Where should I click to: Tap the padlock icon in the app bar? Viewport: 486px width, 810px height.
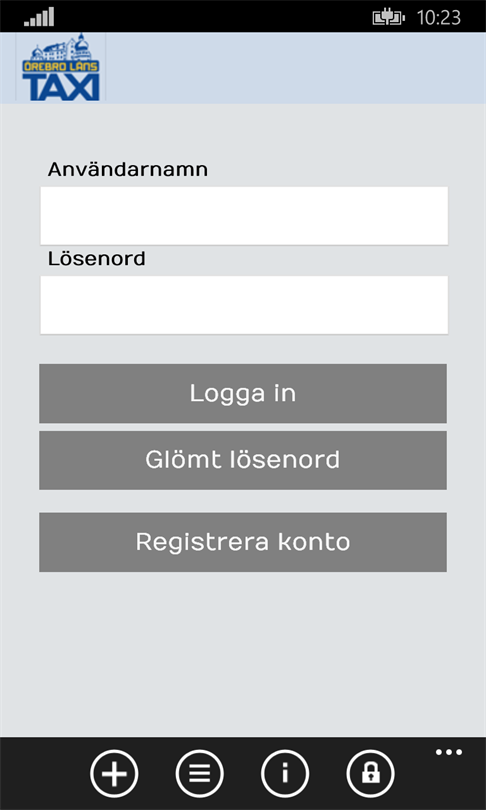tap(370, 773)
